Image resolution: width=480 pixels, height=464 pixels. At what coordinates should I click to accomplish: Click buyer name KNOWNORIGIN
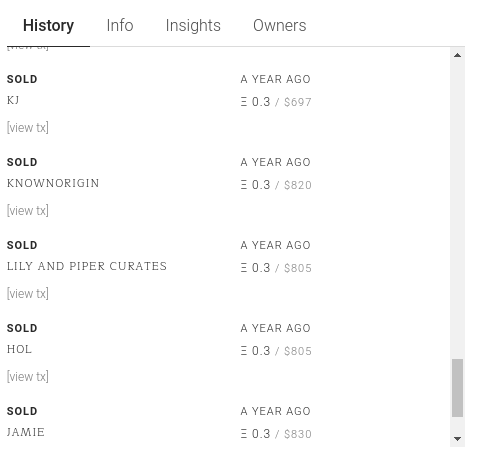[x=53, y=183]
